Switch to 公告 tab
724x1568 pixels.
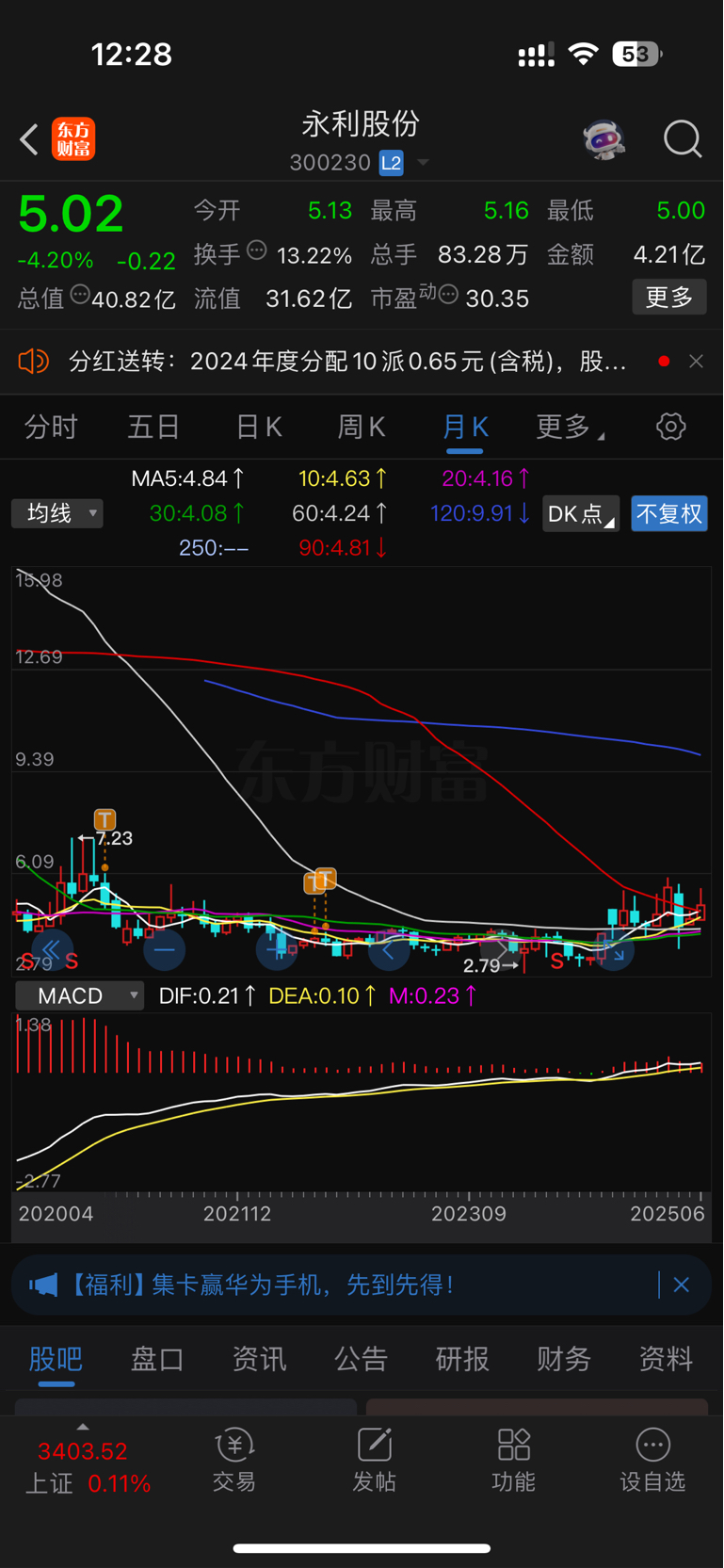coord(361,1359)
